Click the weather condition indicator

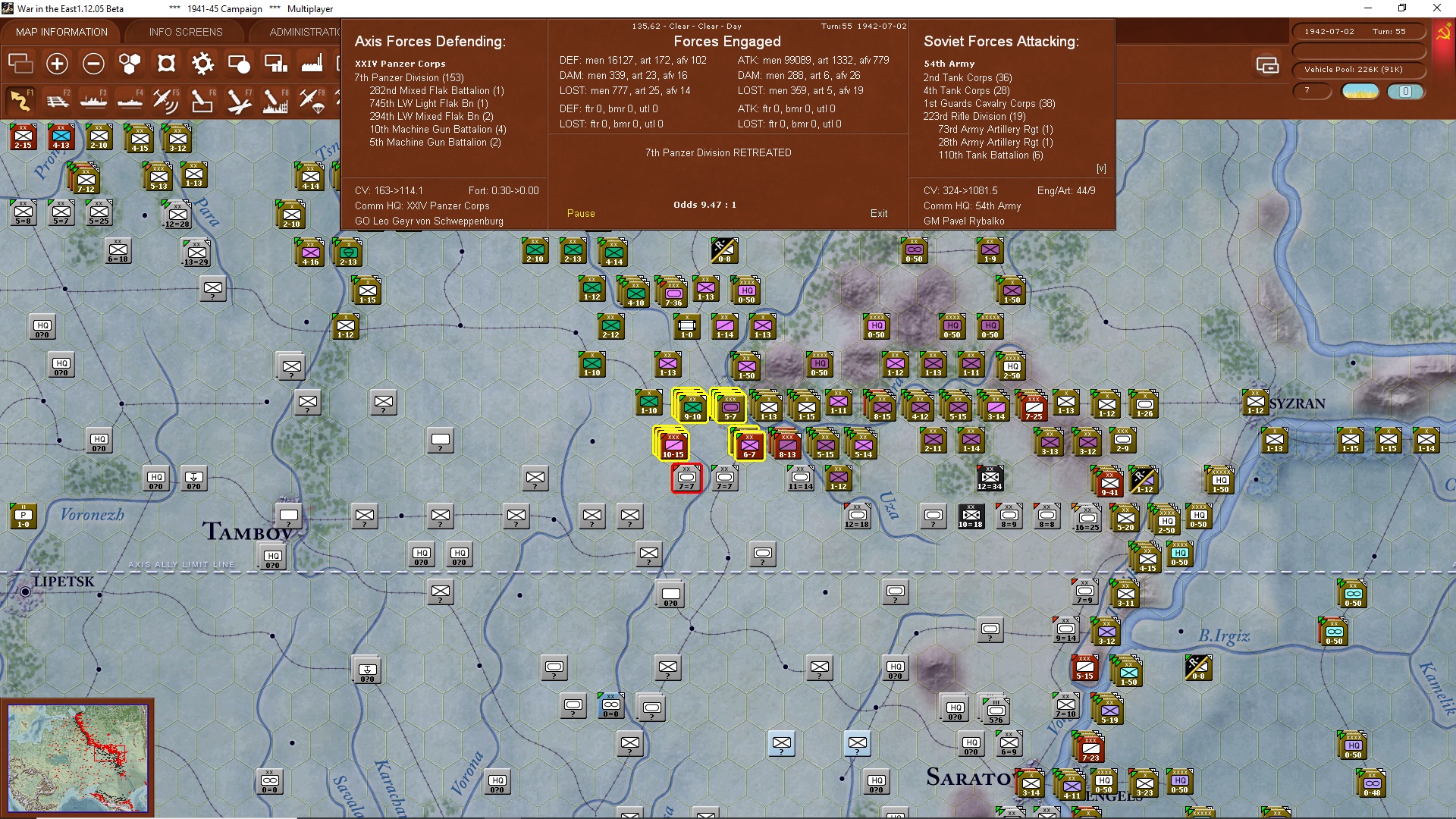(x=1360, y=91)
